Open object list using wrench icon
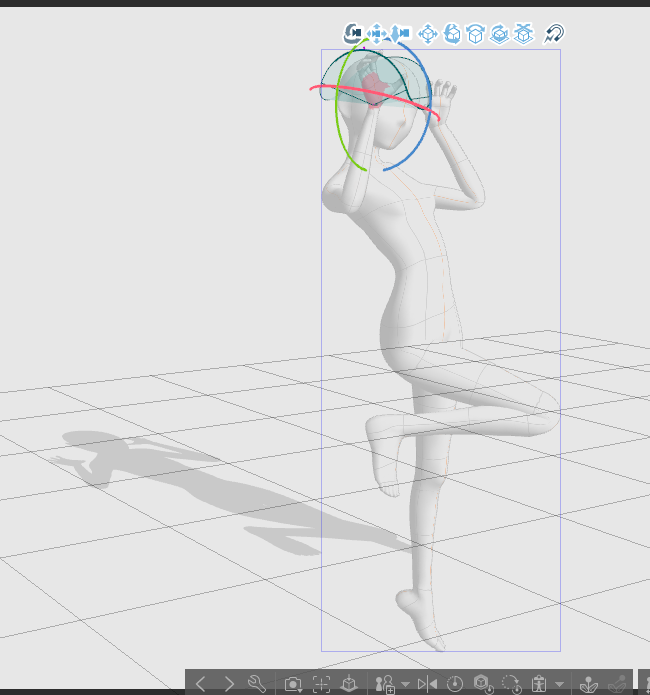 (257, 683)
